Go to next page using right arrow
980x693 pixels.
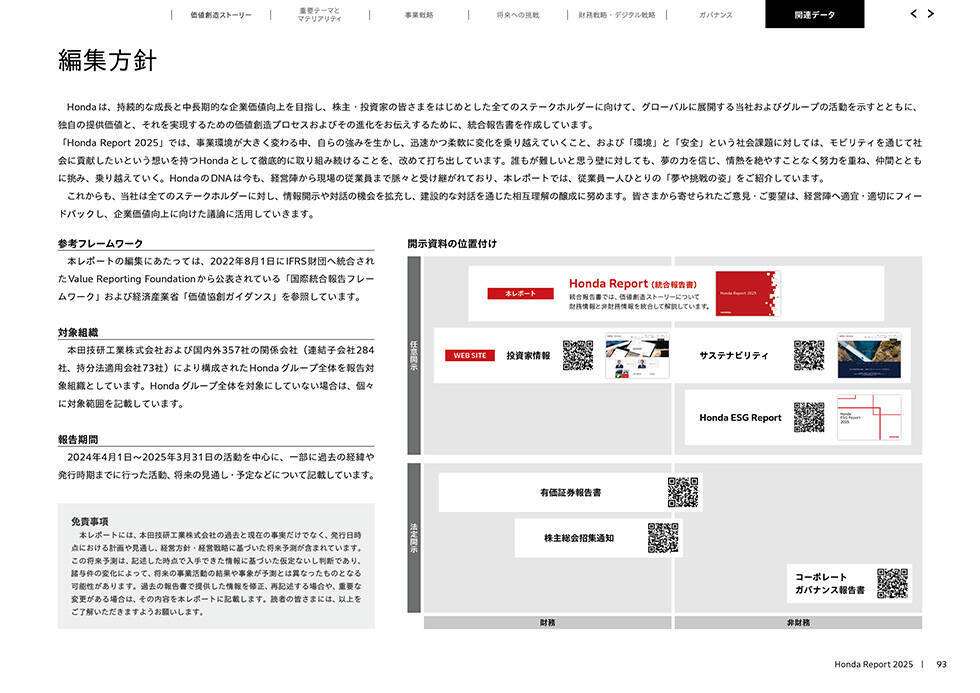coord(931,14)
